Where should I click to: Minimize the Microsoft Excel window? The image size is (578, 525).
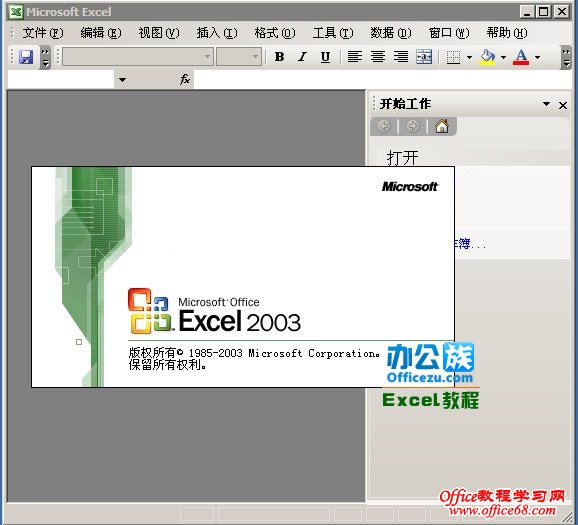click(x=527, y=12)
